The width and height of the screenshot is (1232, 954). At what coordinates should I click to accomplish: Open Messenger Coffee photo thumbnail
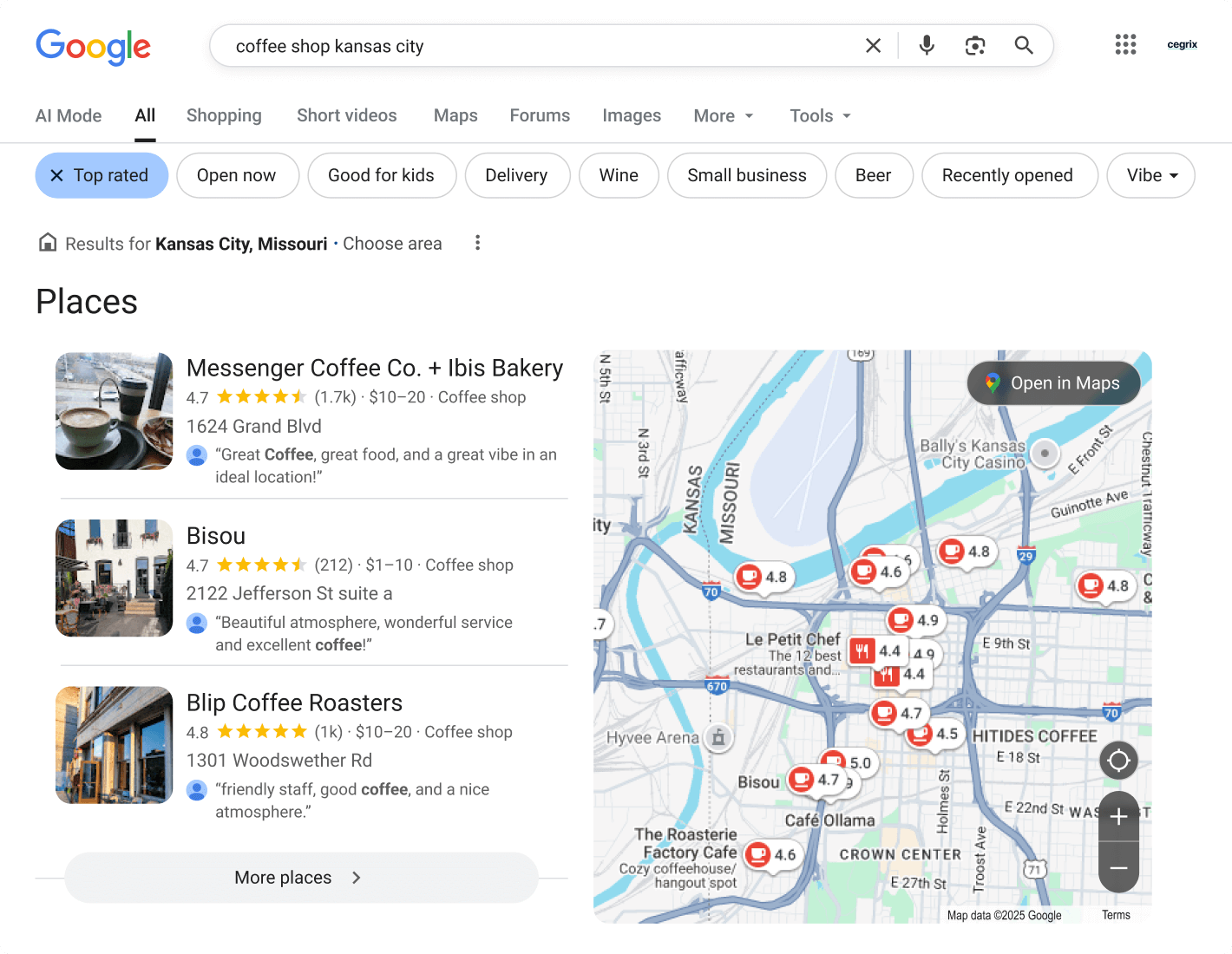coord(114,411)
